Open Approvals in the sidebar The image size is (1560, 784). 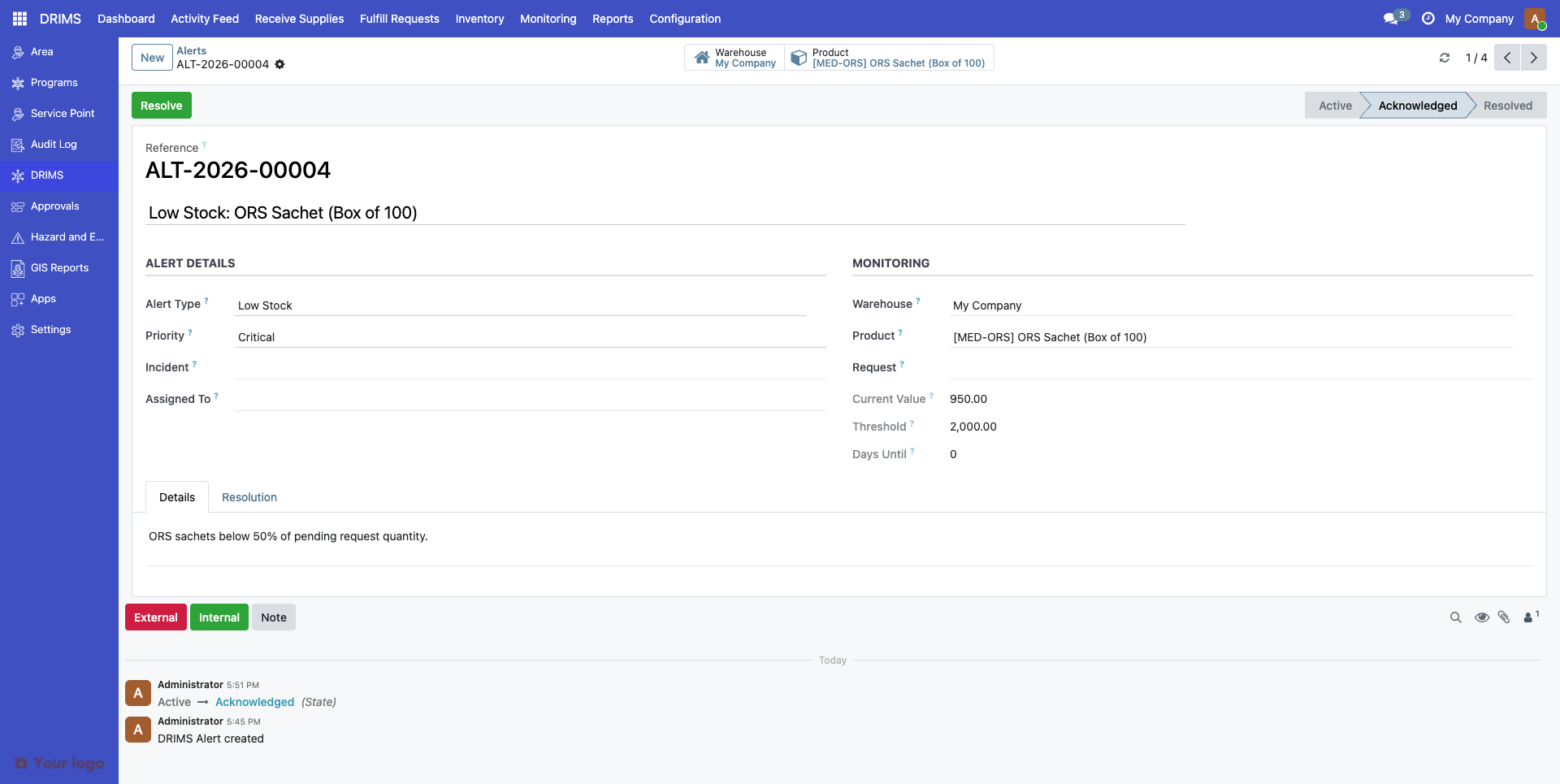[x=59, y=206]
